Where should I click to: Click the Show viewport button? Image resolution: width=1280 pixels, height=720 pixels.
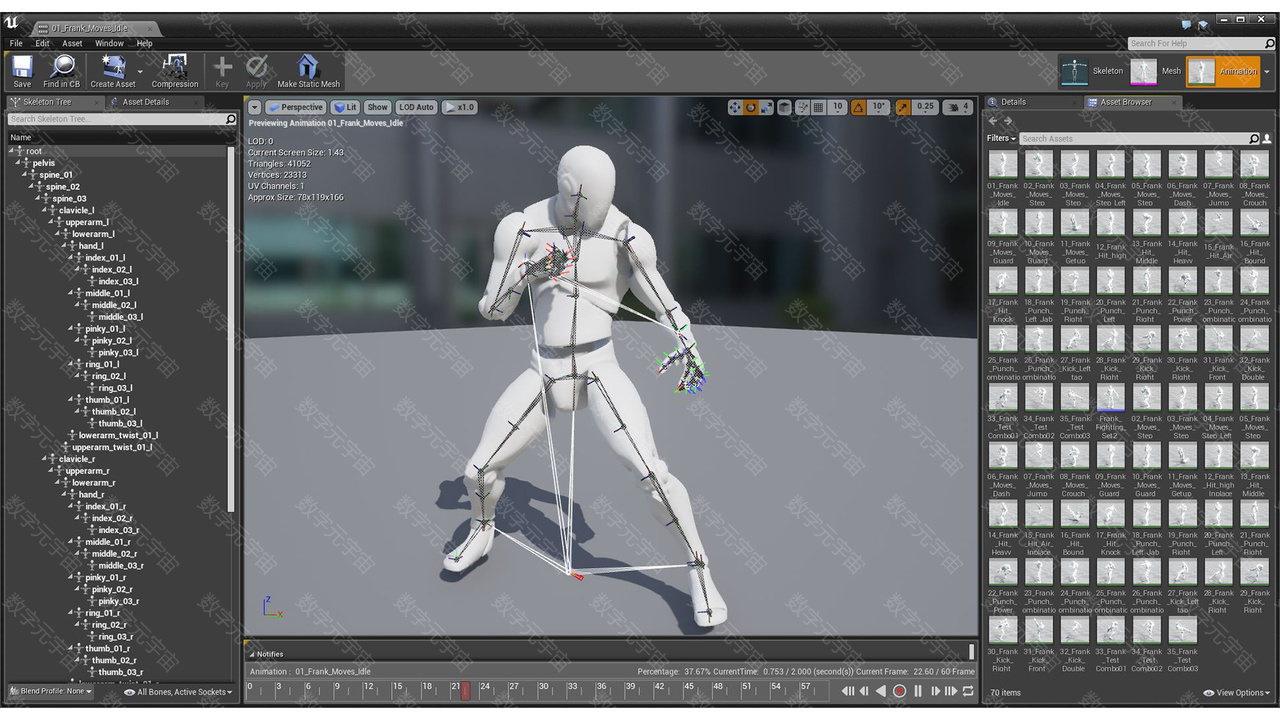coord(377,107)
